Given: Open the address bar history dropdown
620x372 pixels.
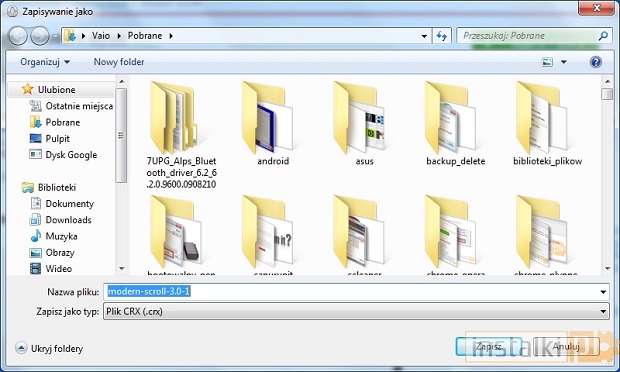Looking at the screenshot, I should coord(424,36).
